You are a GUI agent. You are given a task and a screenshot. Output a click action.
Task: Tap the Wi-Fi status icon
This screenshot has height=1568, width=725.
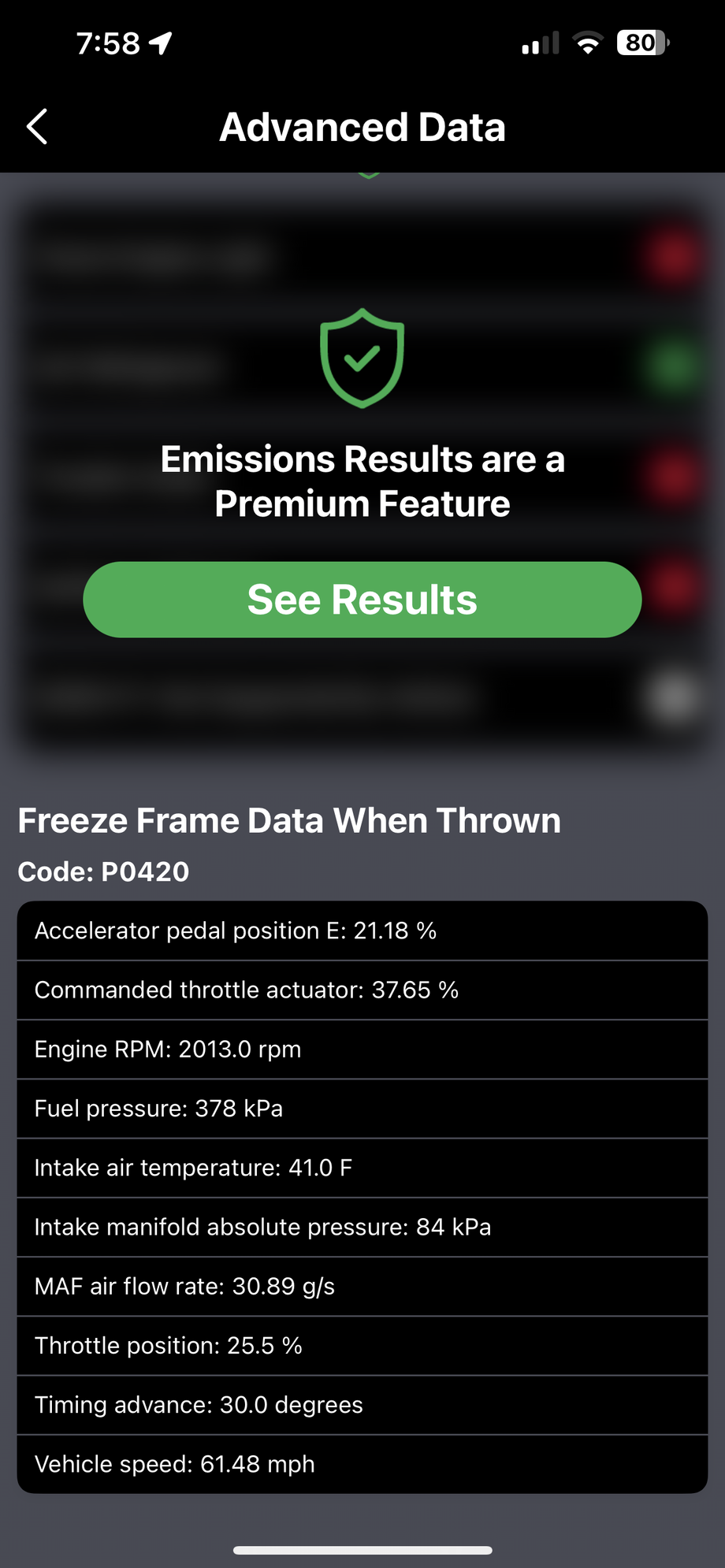[587, 43]
